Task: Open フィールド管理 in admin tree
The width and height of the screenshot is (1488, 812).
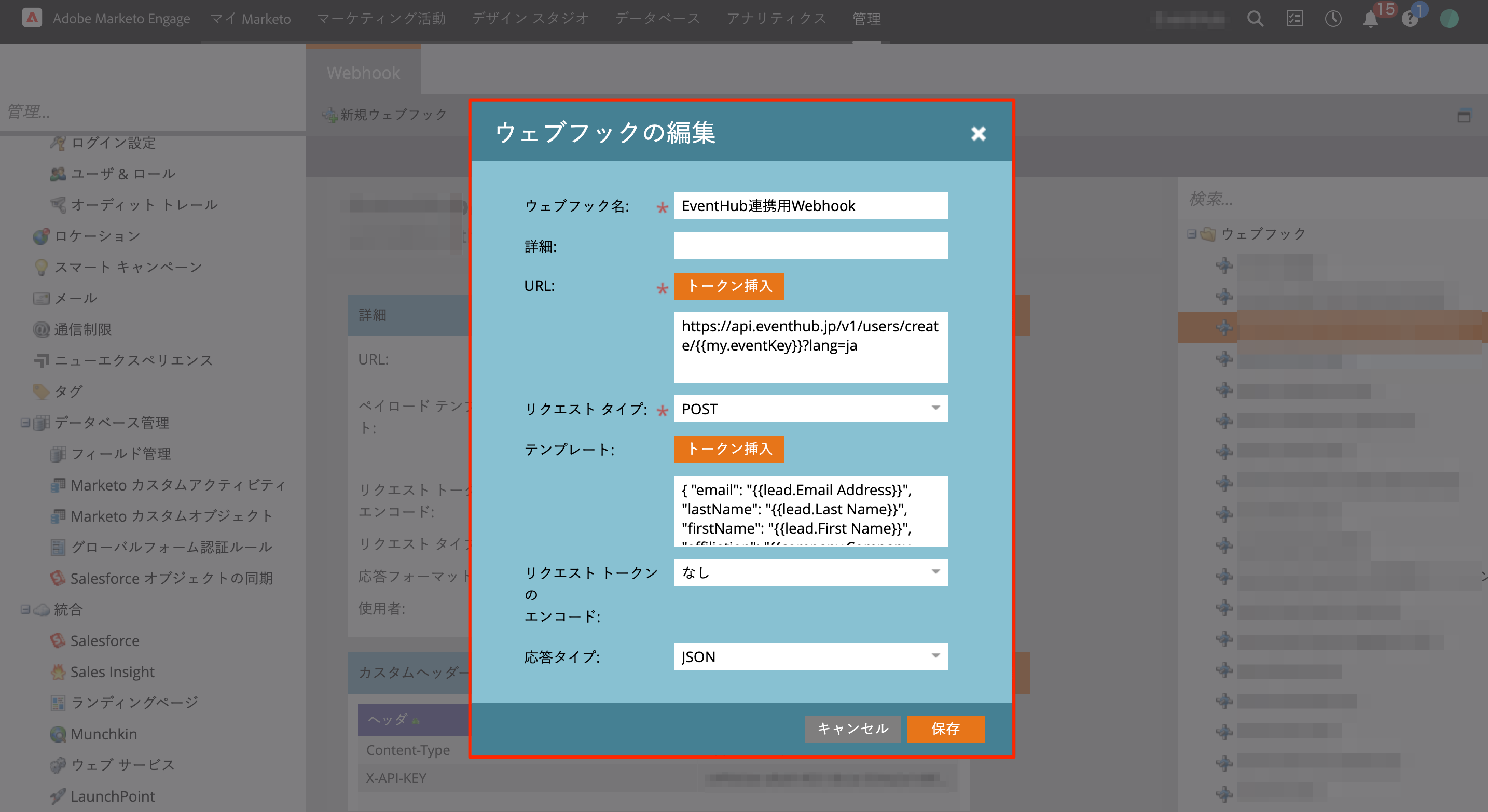Action: 120,454
